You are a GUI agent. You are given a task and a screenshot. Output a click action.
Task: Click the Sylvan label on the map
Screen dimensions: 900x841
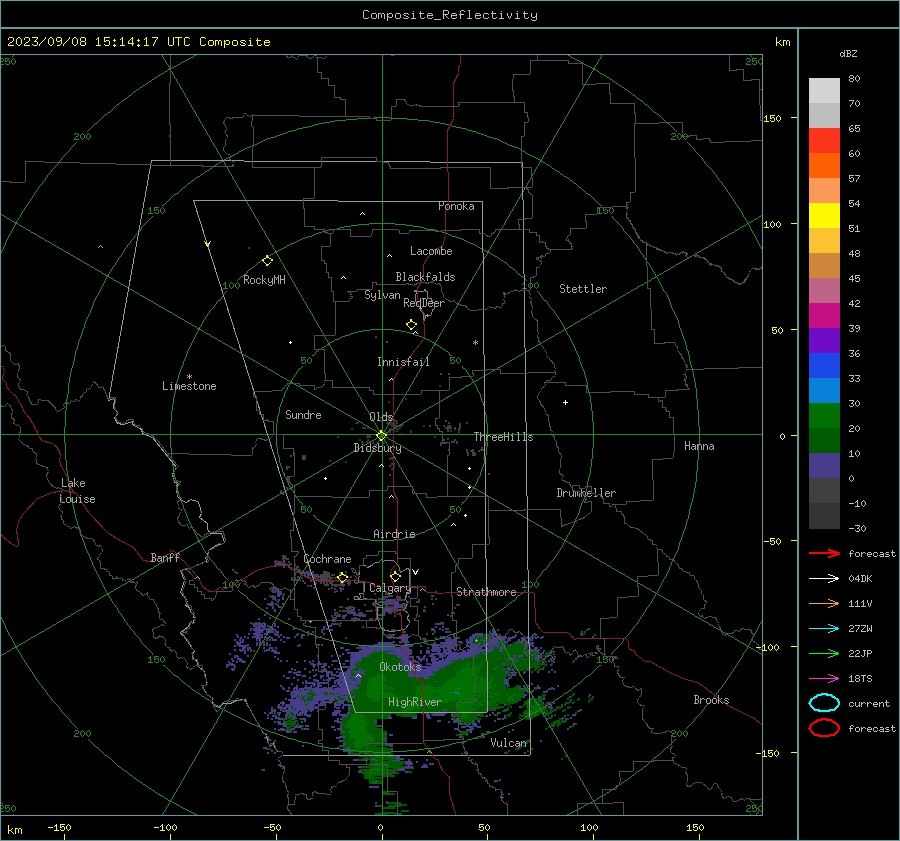pos(382,295)
